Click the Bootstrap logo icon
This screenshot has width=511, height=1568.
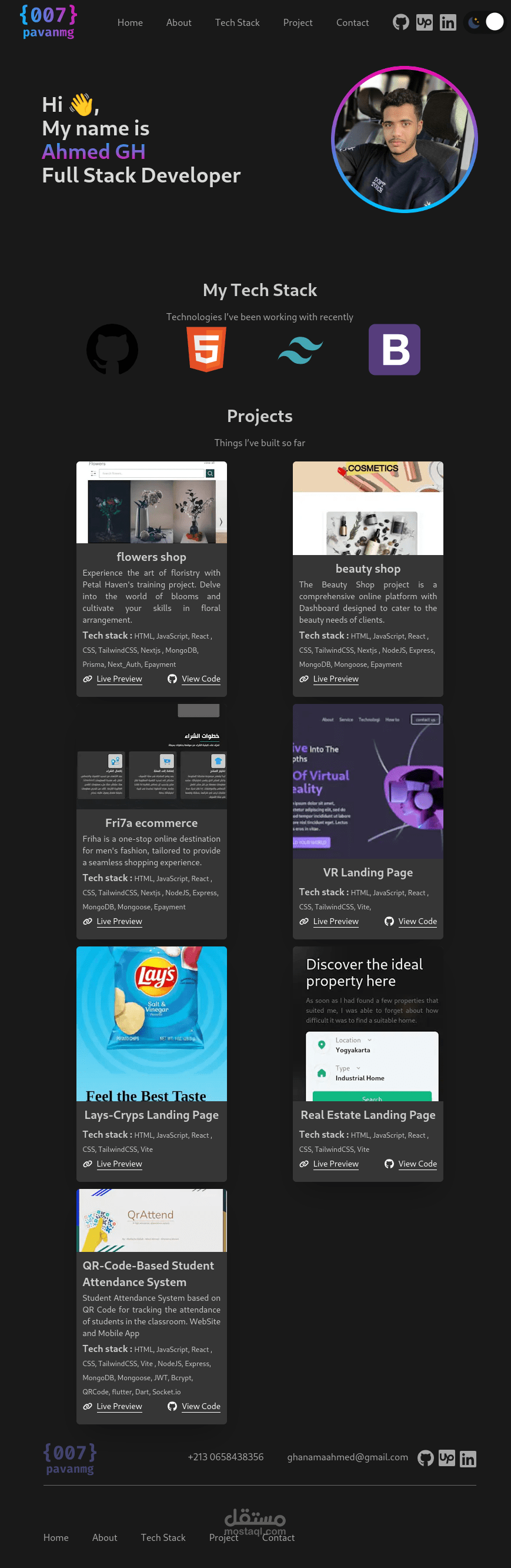[x=394, y=350]
